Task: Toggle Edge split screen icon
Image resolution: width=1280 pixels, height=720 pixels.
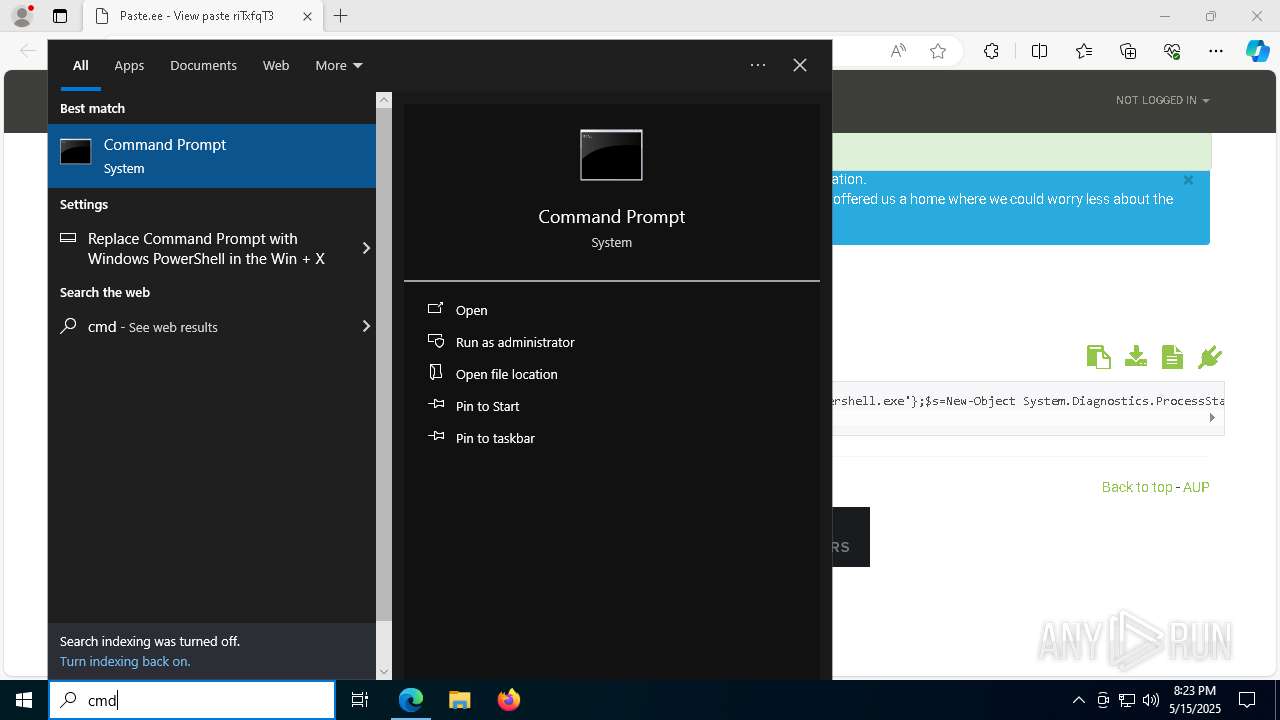Action: (1039, 51)
